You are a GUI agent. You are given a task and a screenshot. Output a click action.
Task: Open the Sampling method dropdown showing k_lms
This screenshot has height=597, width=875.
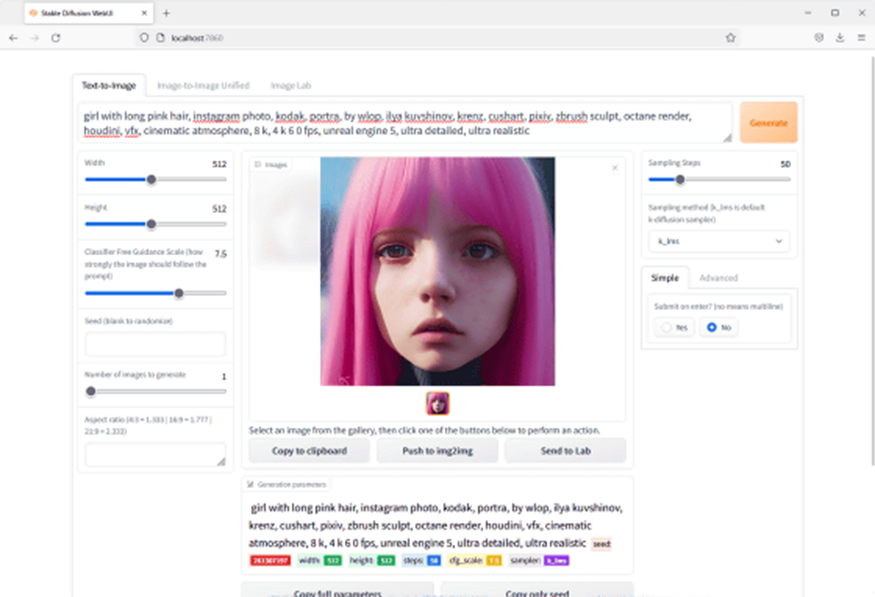(719, 241)
